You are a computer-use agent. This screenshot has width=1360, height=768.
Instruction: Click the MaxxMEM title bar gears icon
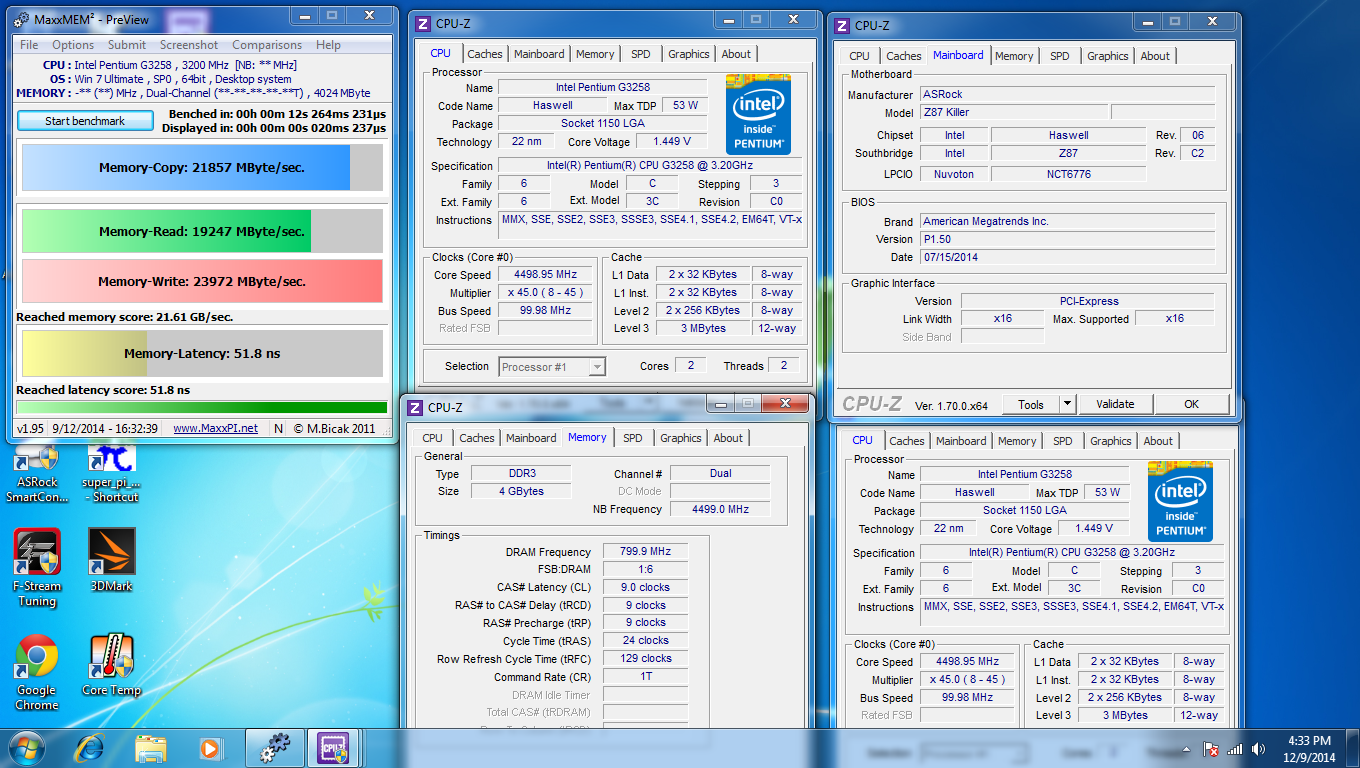[x=22, y=18]
